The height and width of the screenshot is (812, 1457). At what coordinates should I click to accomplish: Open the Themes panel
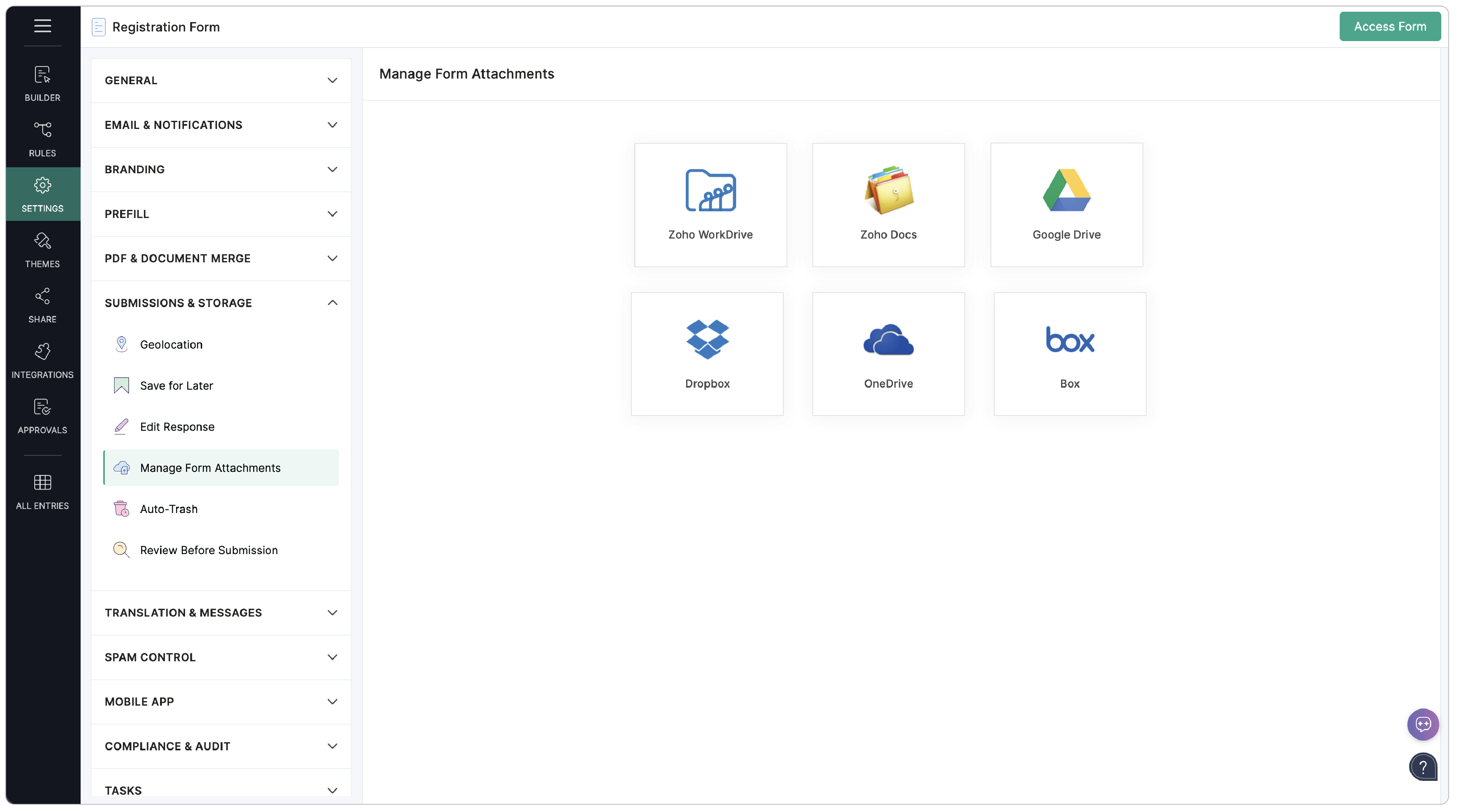coord(42,250)
